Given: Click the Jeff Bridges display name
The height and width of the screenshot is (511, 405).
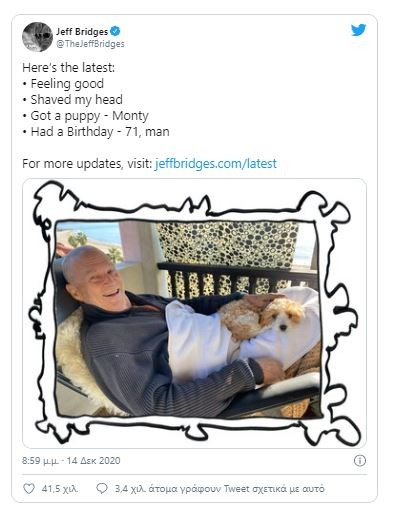Looking at the screenshot, I should click(x=82, y=32).
